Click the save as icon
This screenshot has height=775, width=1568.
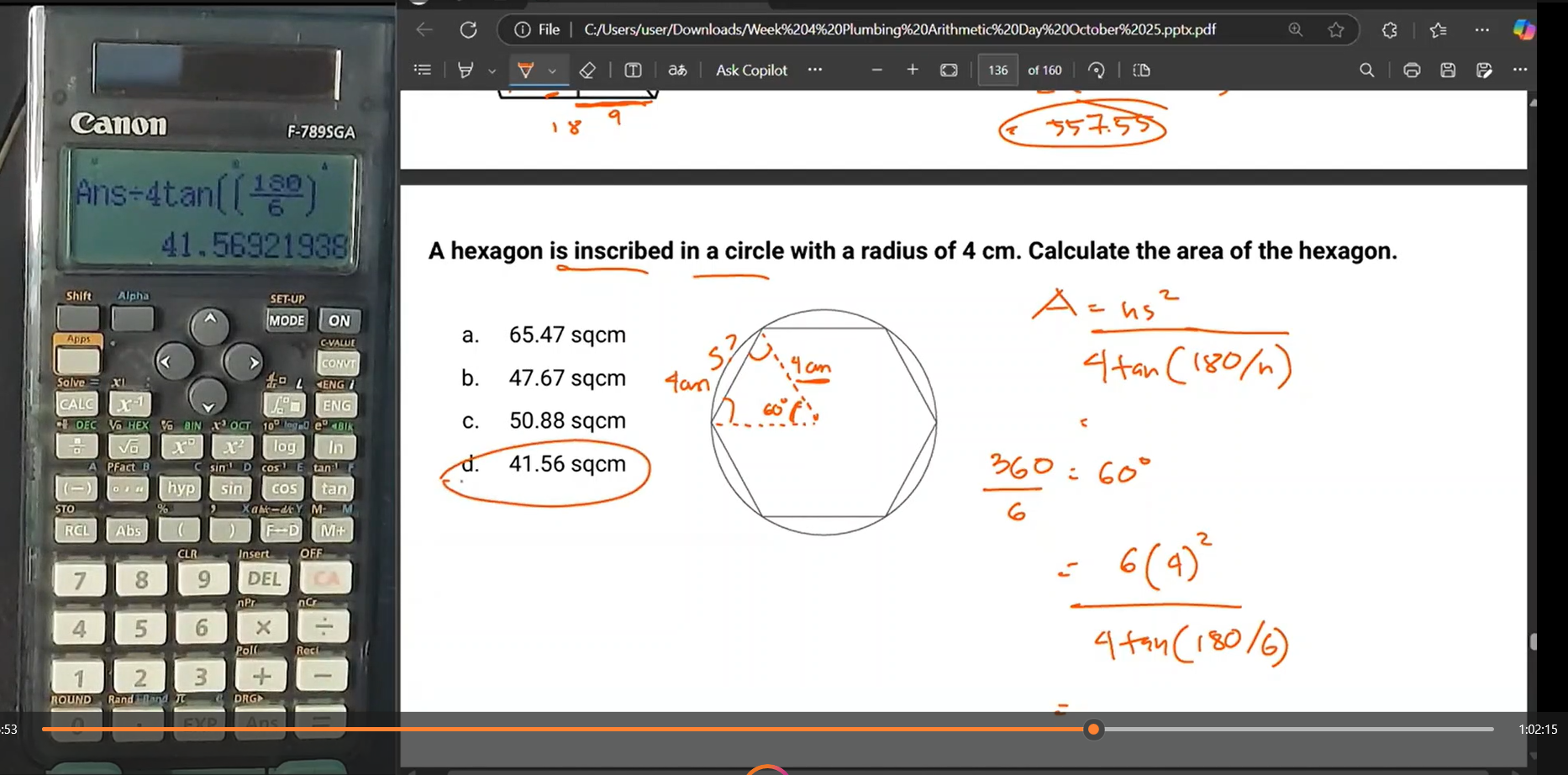pos(1484,71)
